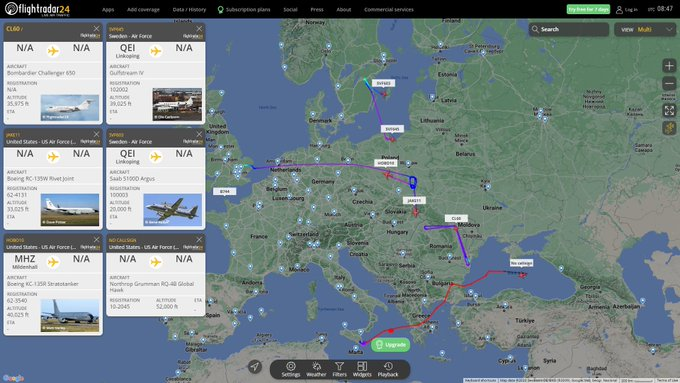The height and width of the screenshot is (383, 680).
Task: Close the CL60 aircraft card
Action: pyautogui.click(x=96, y=29)
